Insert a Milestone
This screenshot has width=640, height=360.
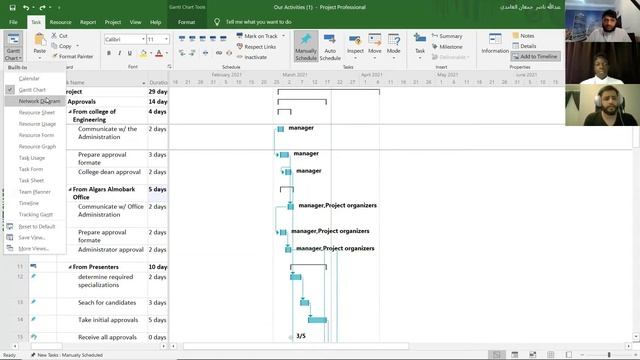point(447,47)
